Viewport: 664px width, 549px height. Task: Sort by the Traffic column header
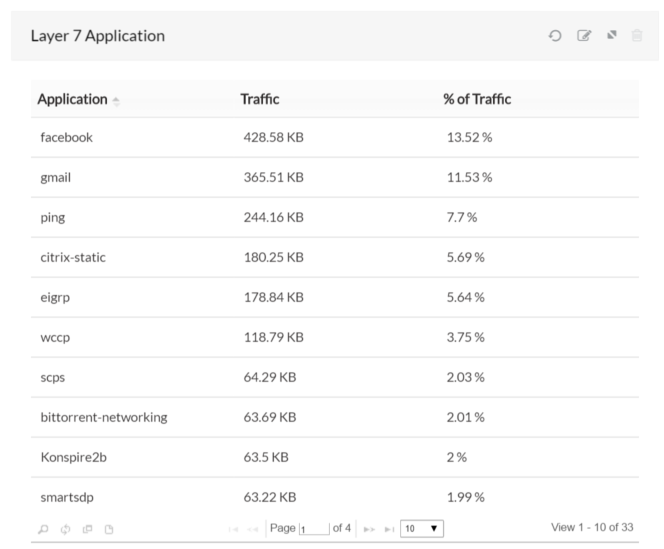pos(260,100)
